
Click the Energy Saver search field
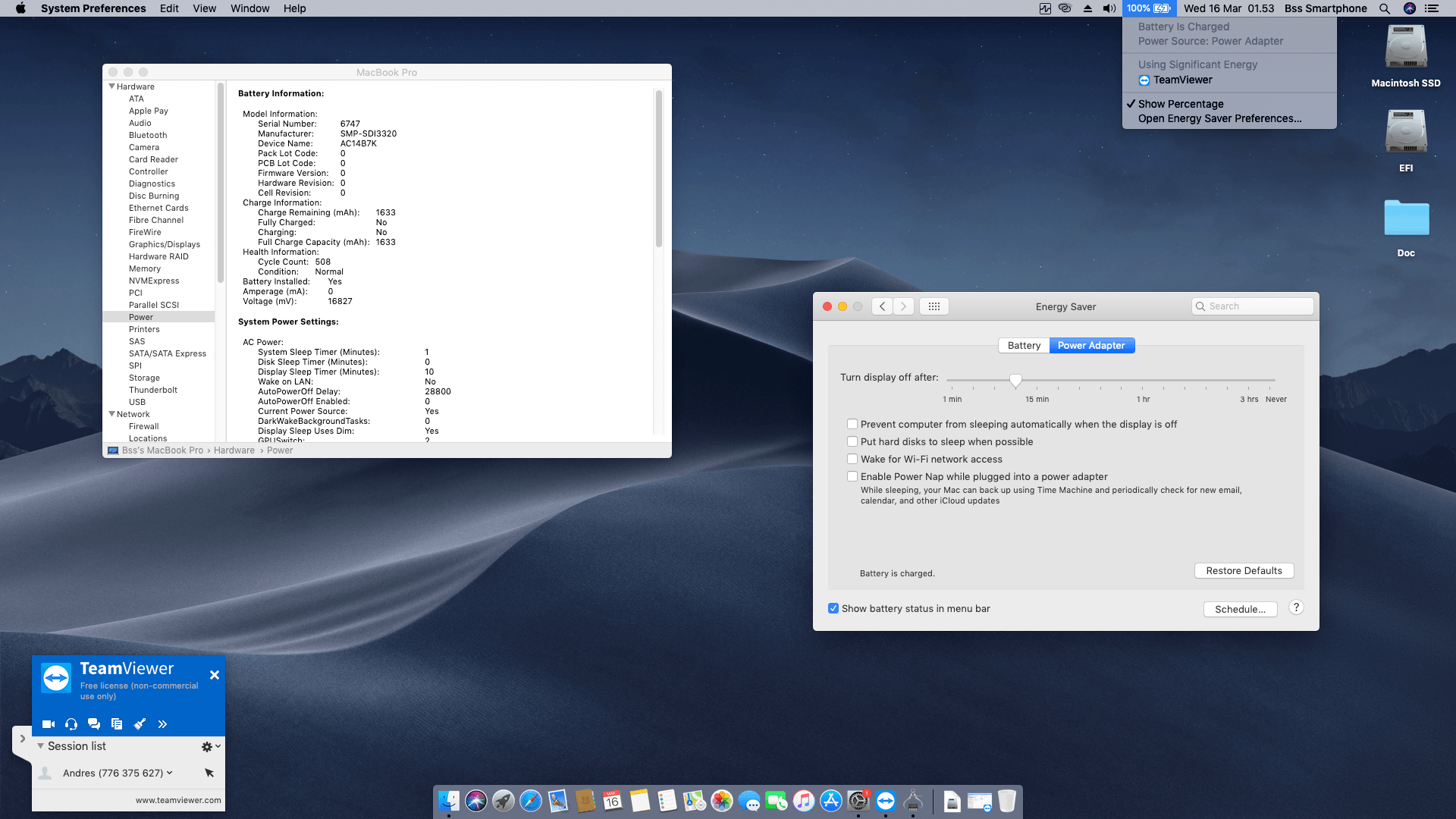1252,306
